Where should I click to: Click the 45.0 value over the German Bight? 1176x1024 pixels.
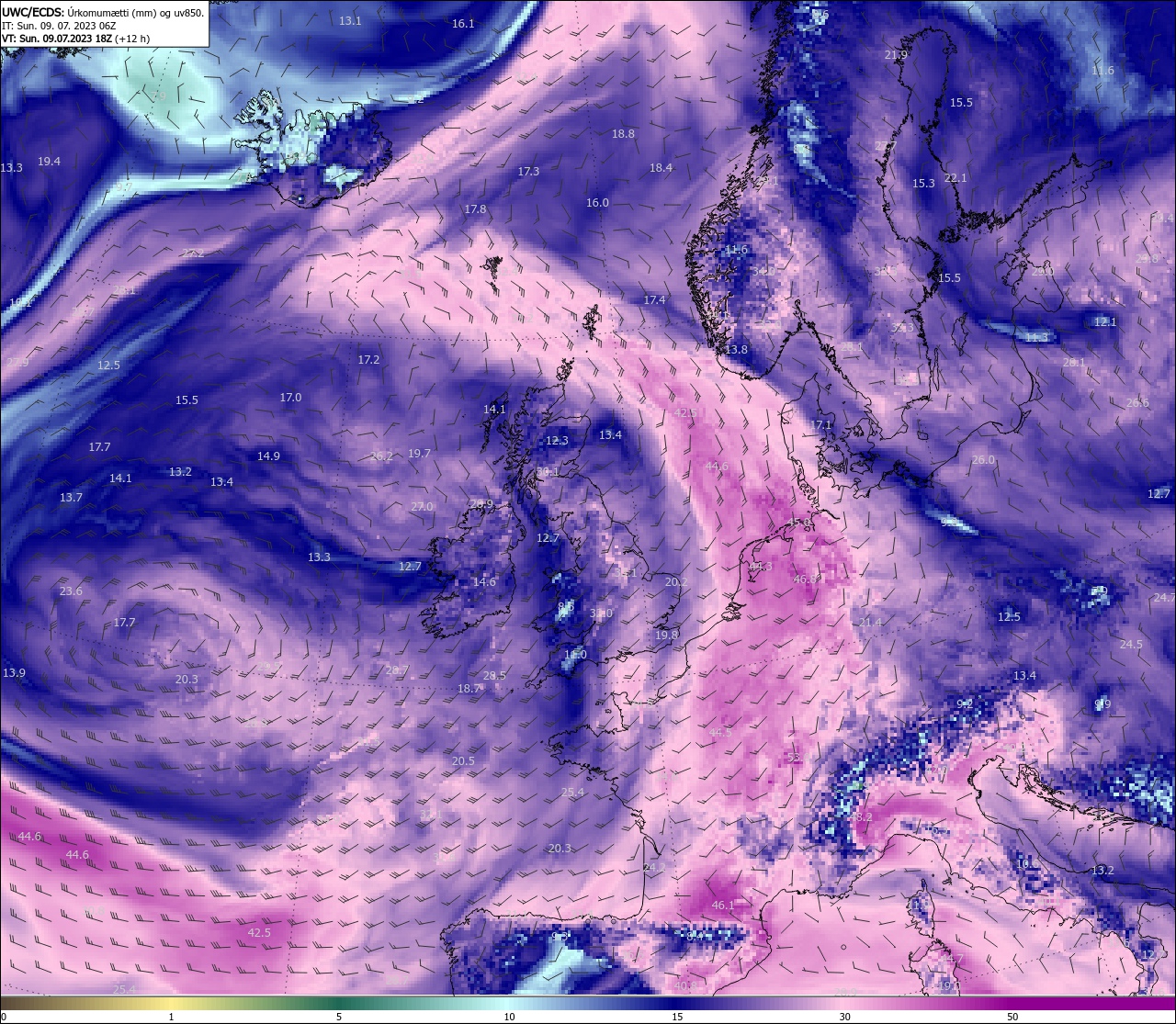[x=799, y=523]
